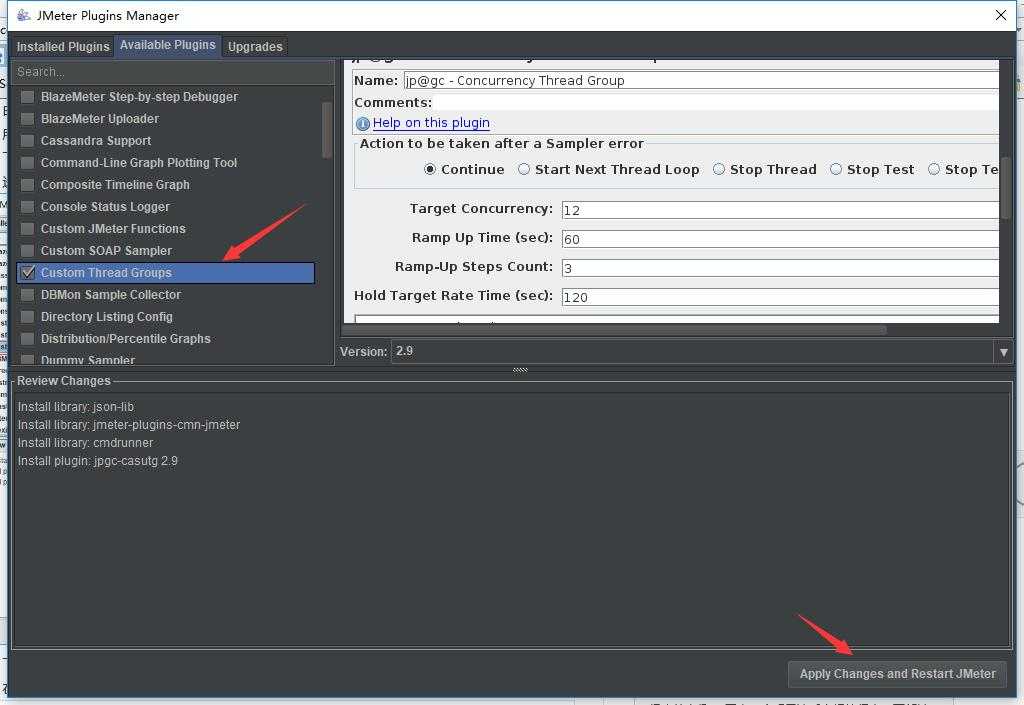Check the Composite Timeline Graph checkbox
1024x705 pixels.
pyautogui.click(x=27, y=185)
